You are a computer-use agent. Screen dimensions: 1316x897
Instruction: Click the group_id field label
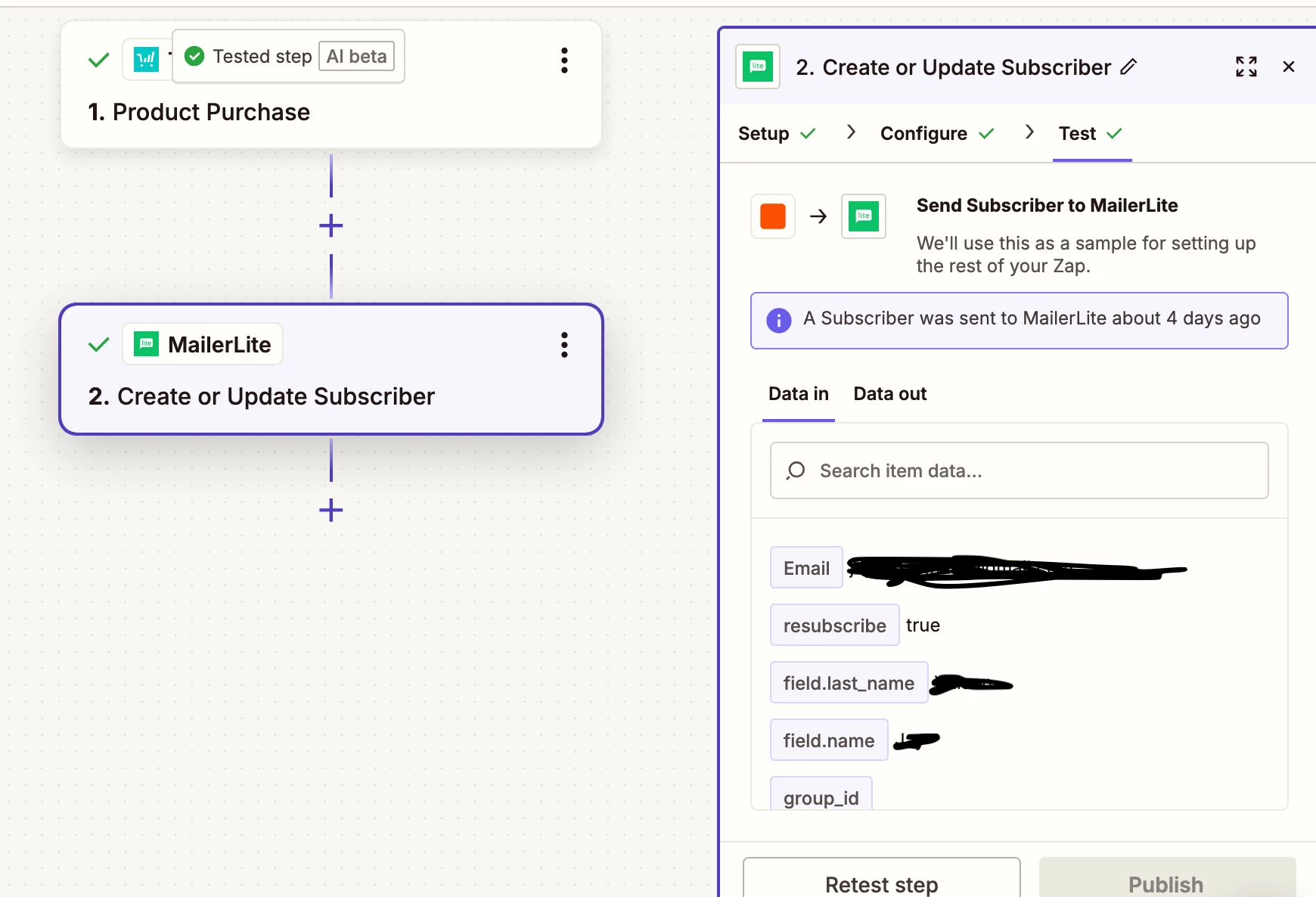coord(821,794)
